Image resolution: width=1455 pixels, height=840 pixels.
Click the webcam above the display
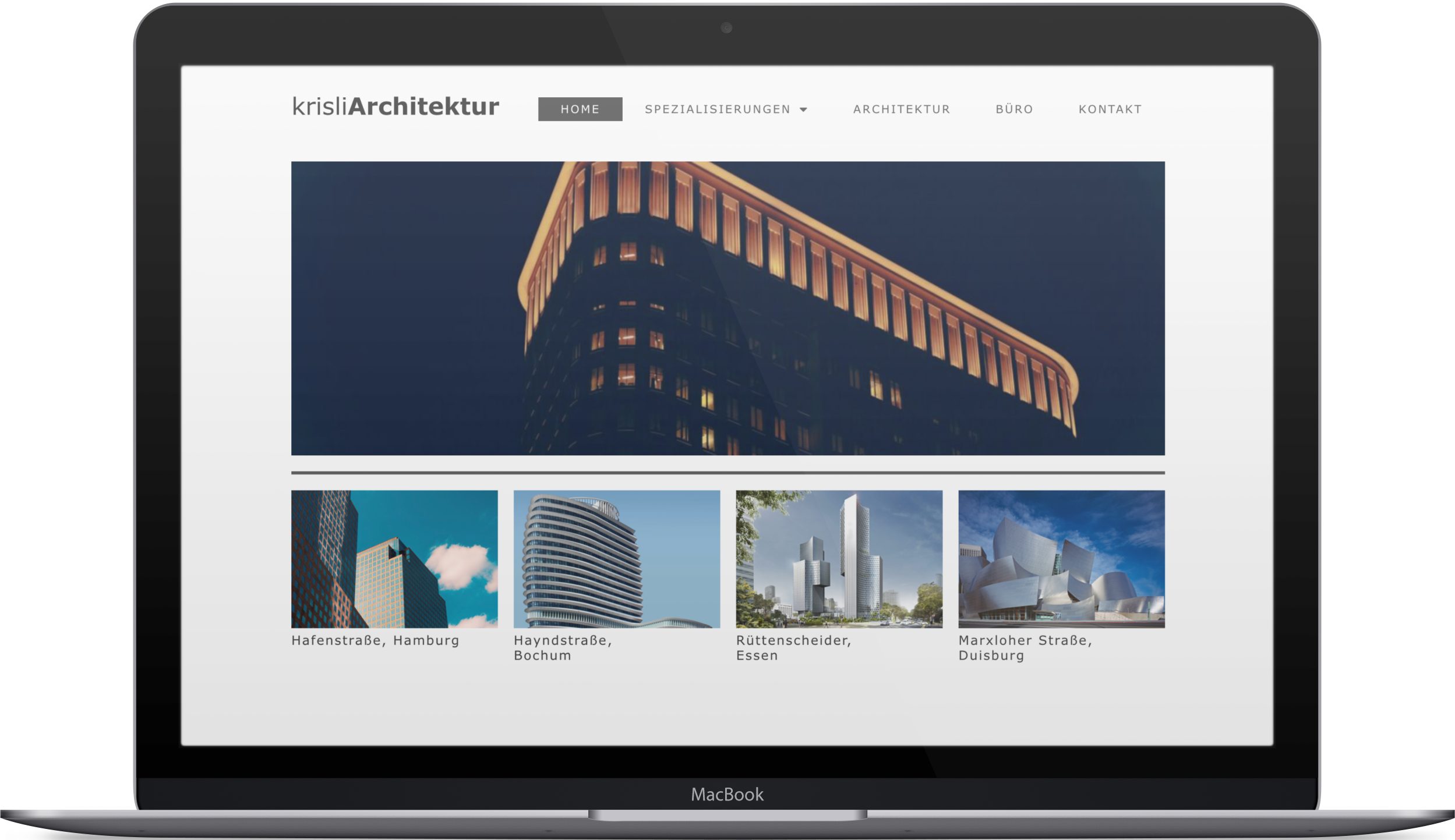coord(726,28)
